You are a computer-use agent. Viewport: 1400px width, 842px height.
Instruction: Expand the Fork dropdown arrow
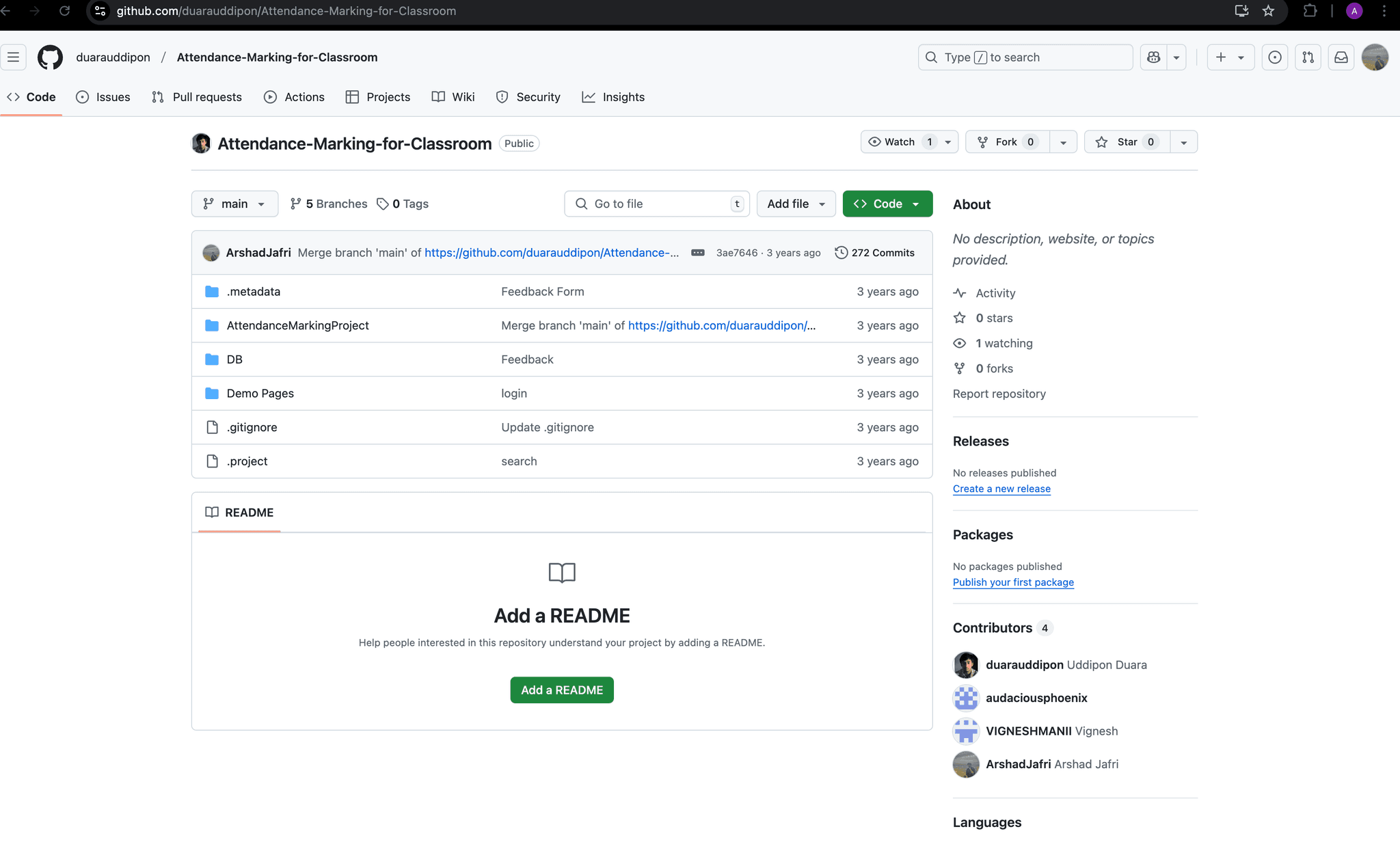click(1063, 142)
